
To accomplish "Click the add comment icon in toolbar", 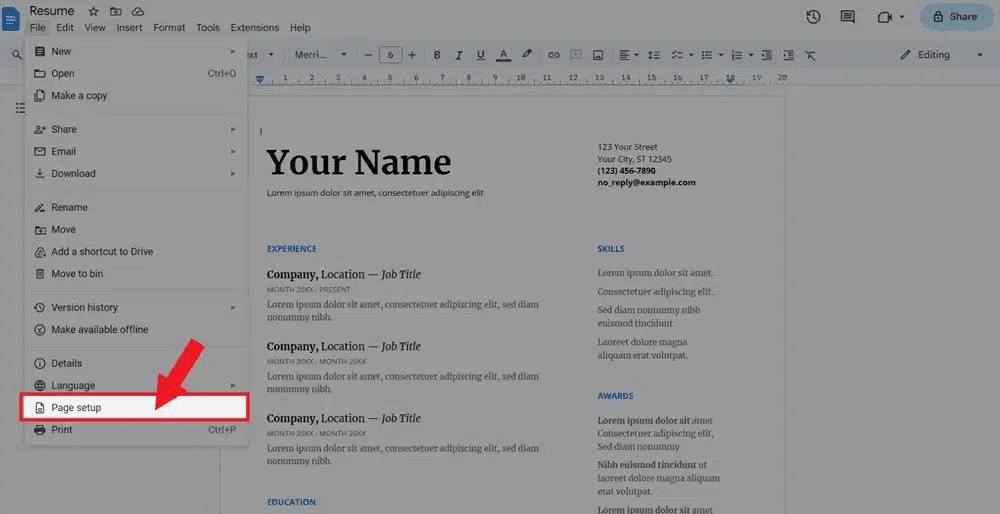I will [x=575, y=55].
